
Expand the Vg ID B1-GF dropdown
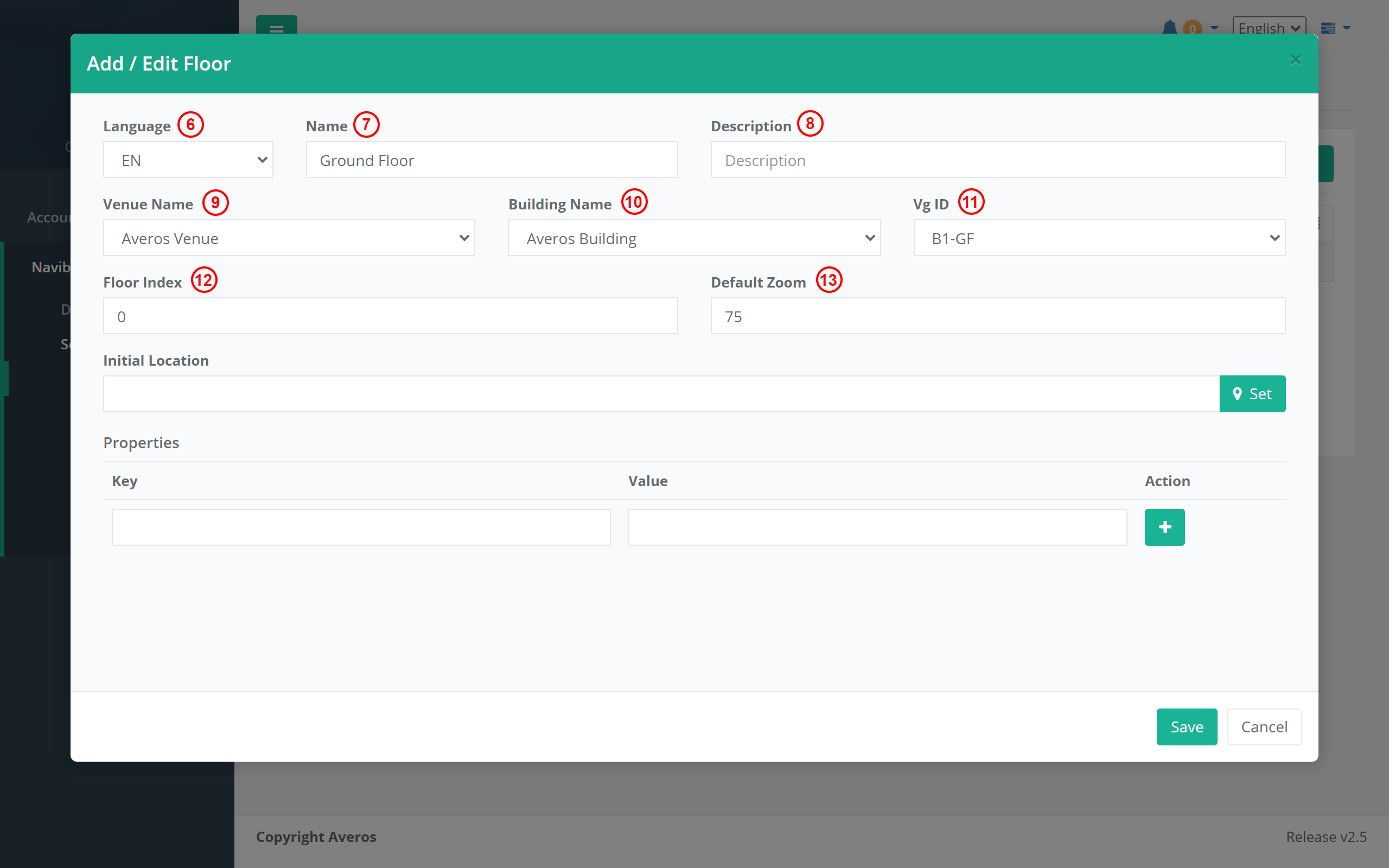pos(1099,238)
